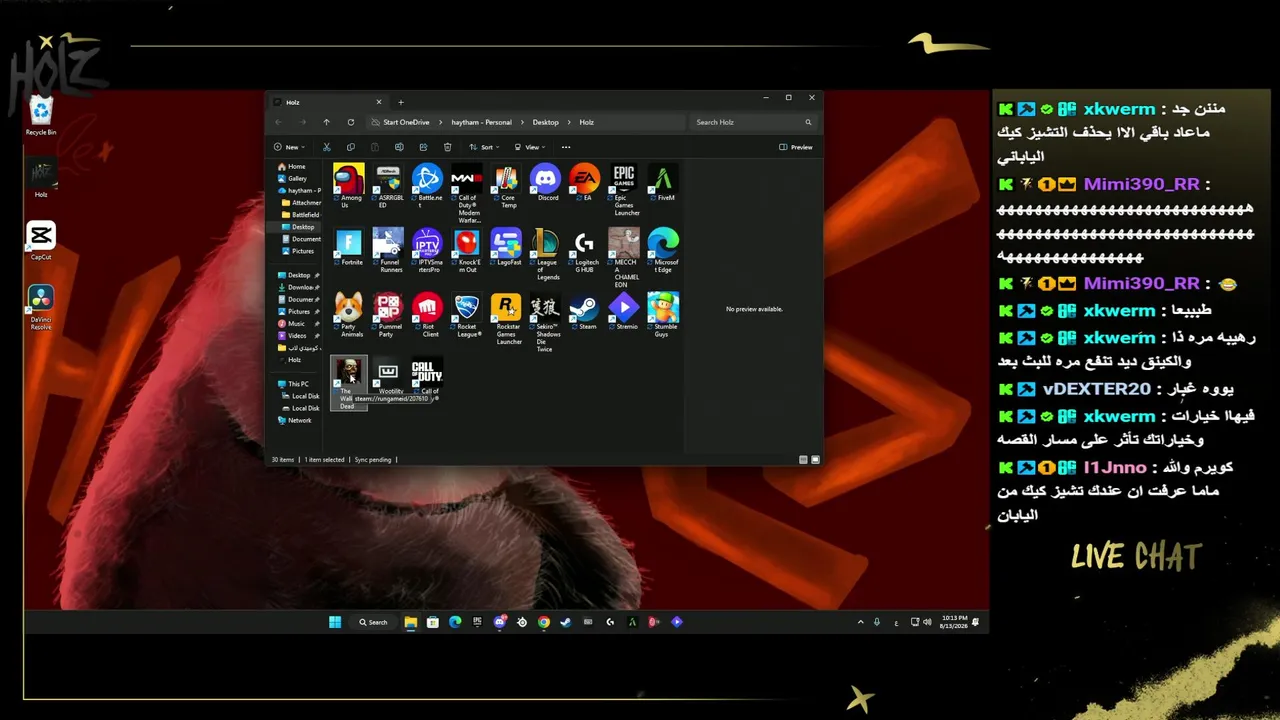Select the Rockstar Games Launcher shortcut
This screenshot has width=1280, height=720.
click(507, 319)
